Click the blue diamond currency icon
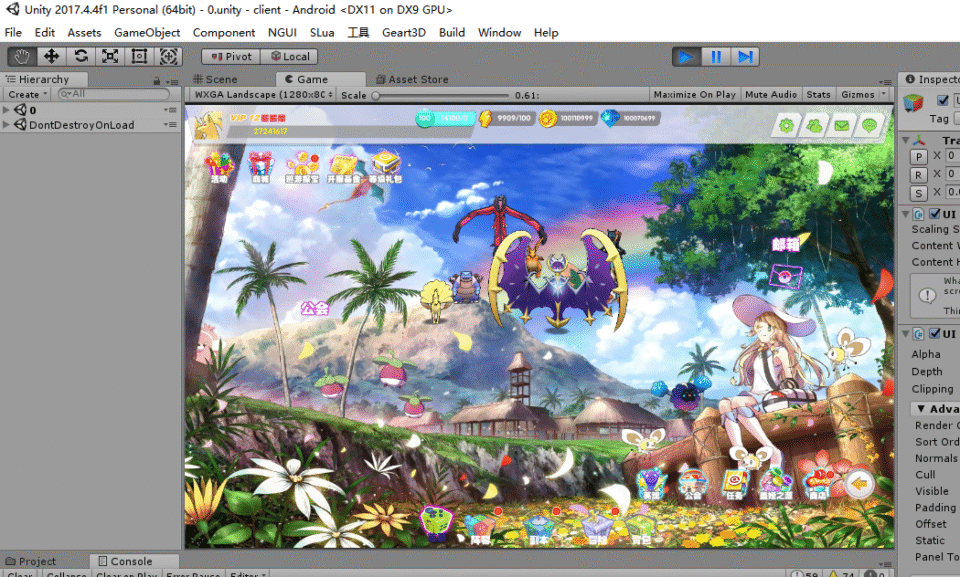This screenshot has height=577, width=960. pyautogui.click(x=610, y=118)
